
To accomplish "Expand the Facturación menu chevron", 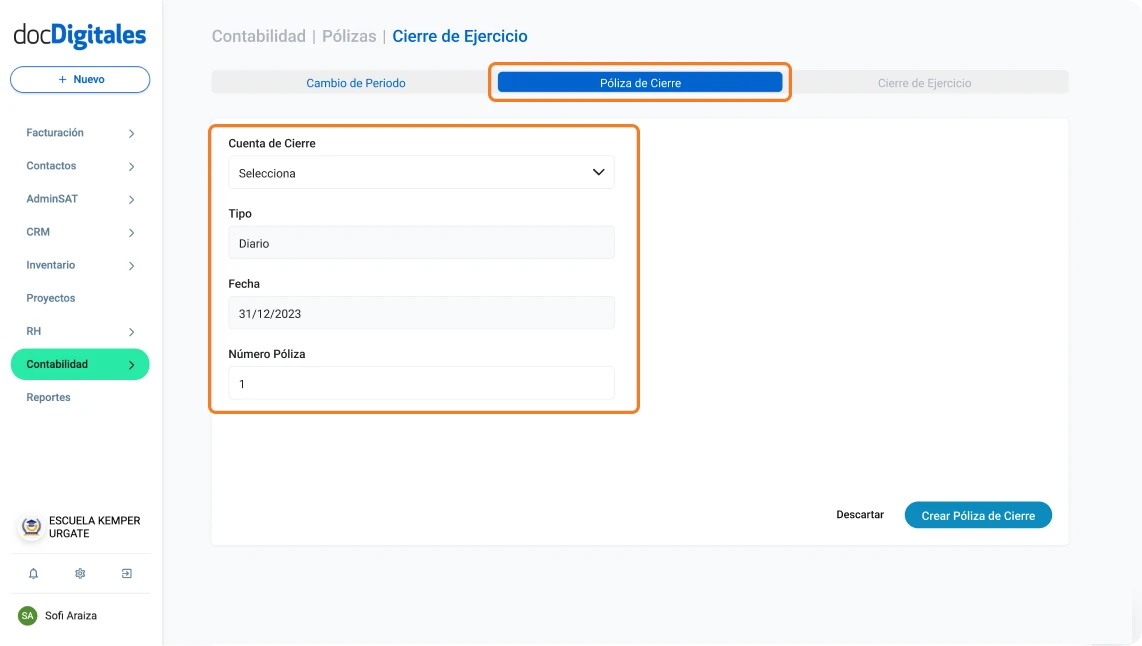I will 131,134.
